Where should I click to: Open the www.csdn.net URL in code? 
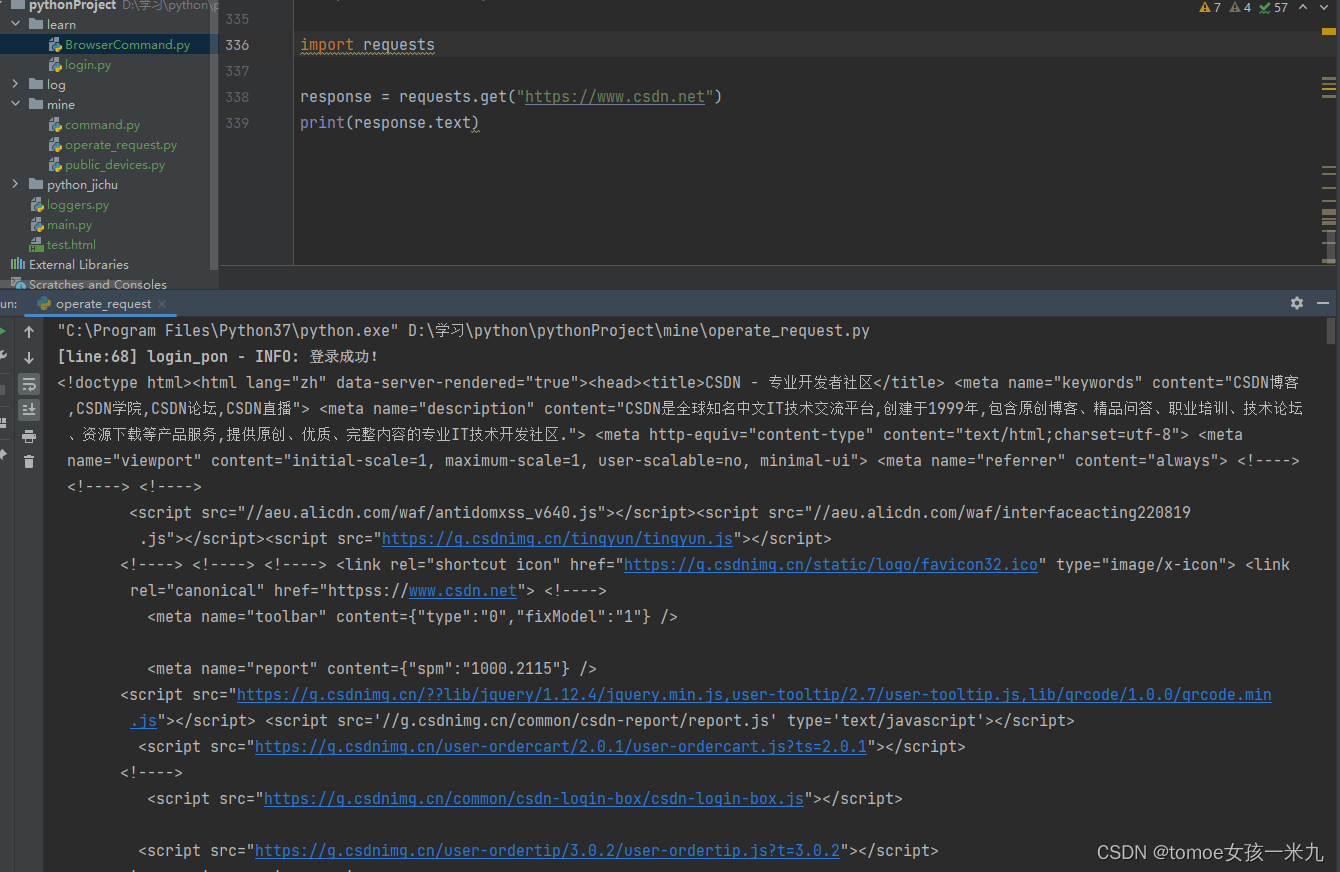point(615,97)
